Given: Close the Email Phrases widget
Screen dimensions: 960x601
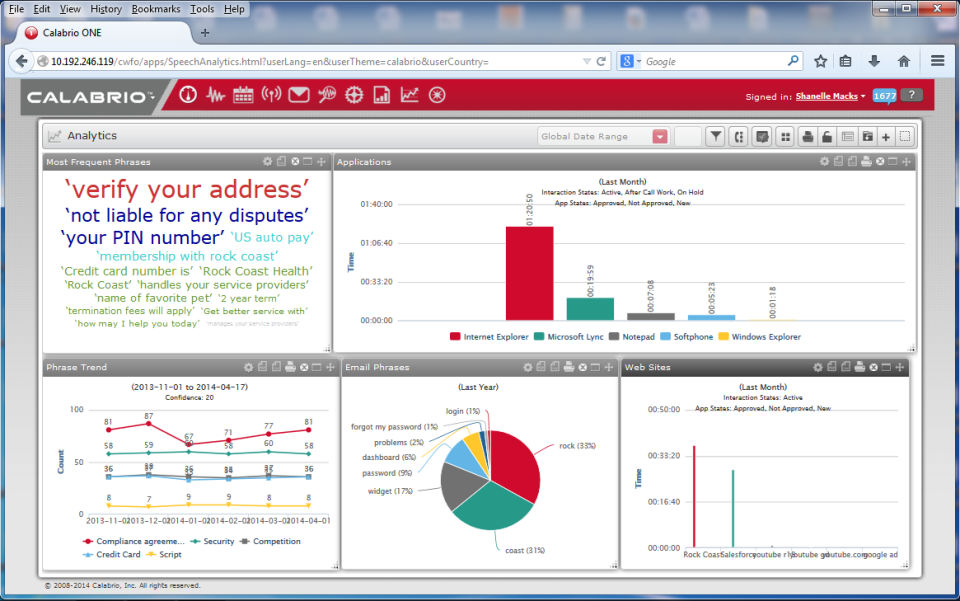Looking at the screenshot, I should 582,367.
